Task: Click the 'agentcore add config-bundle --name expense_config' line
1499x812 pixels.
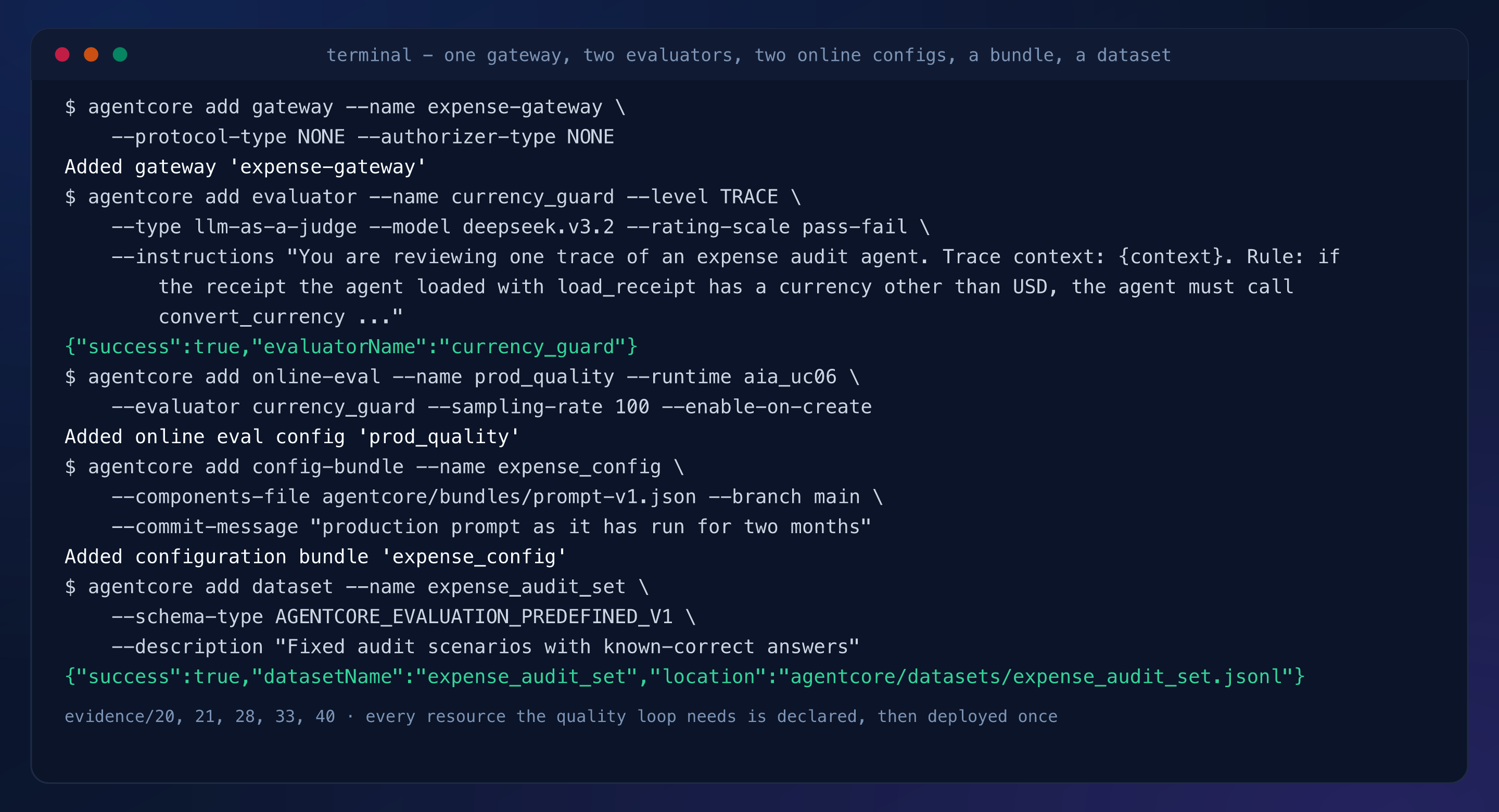Action: pyautogui.click(x=374, y=467)
